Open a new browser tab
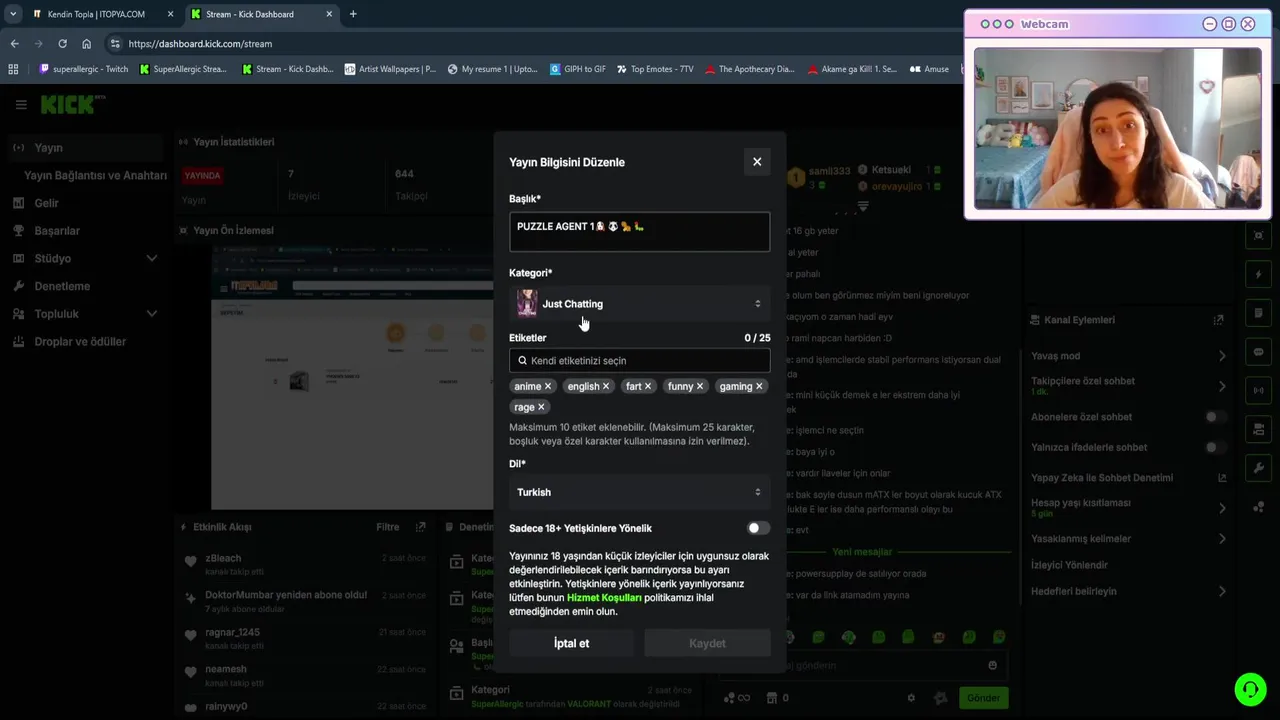 coord(353,14)
